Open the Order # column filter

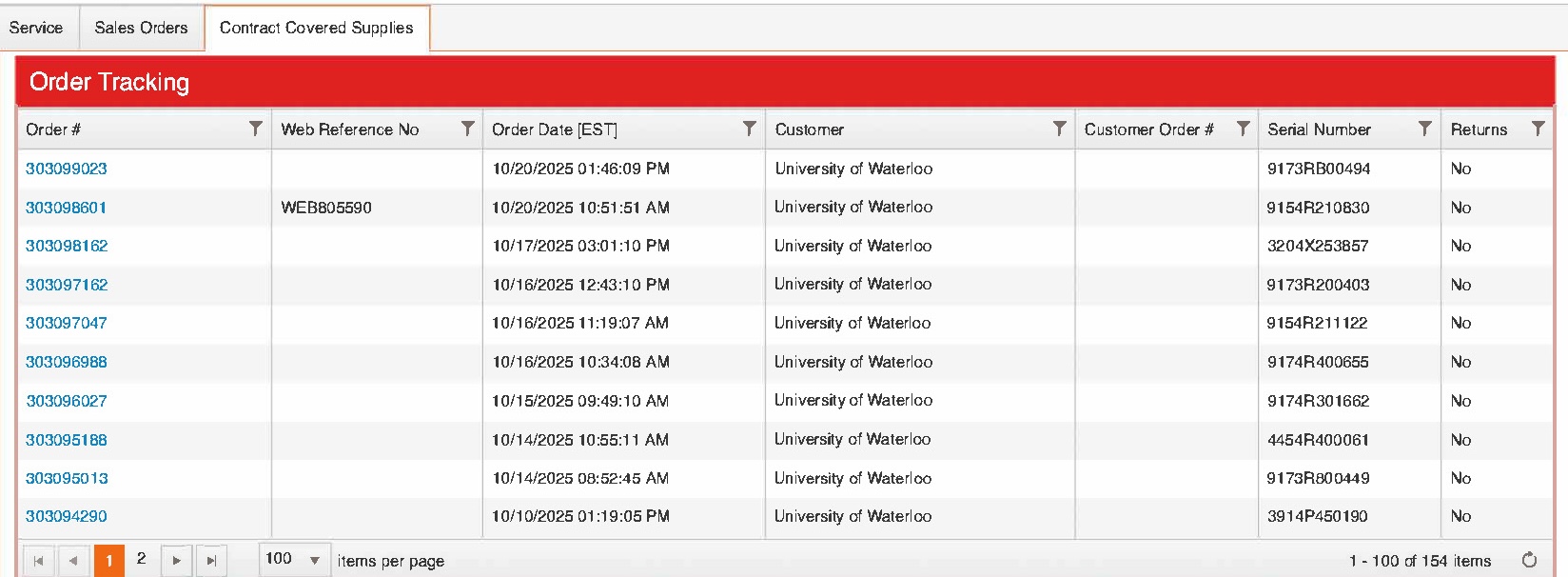[255, 129]
